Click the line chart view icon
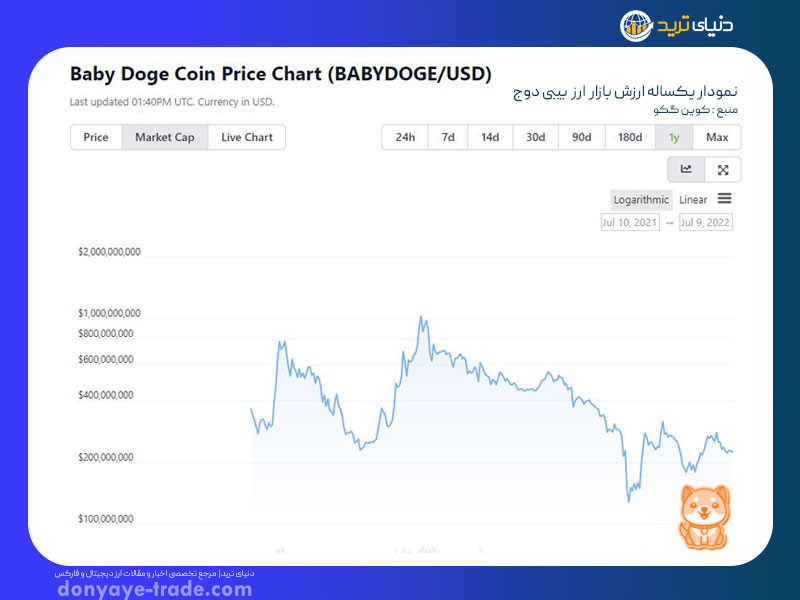This screenshot has width=800, height=600. (x=686, y=169)
